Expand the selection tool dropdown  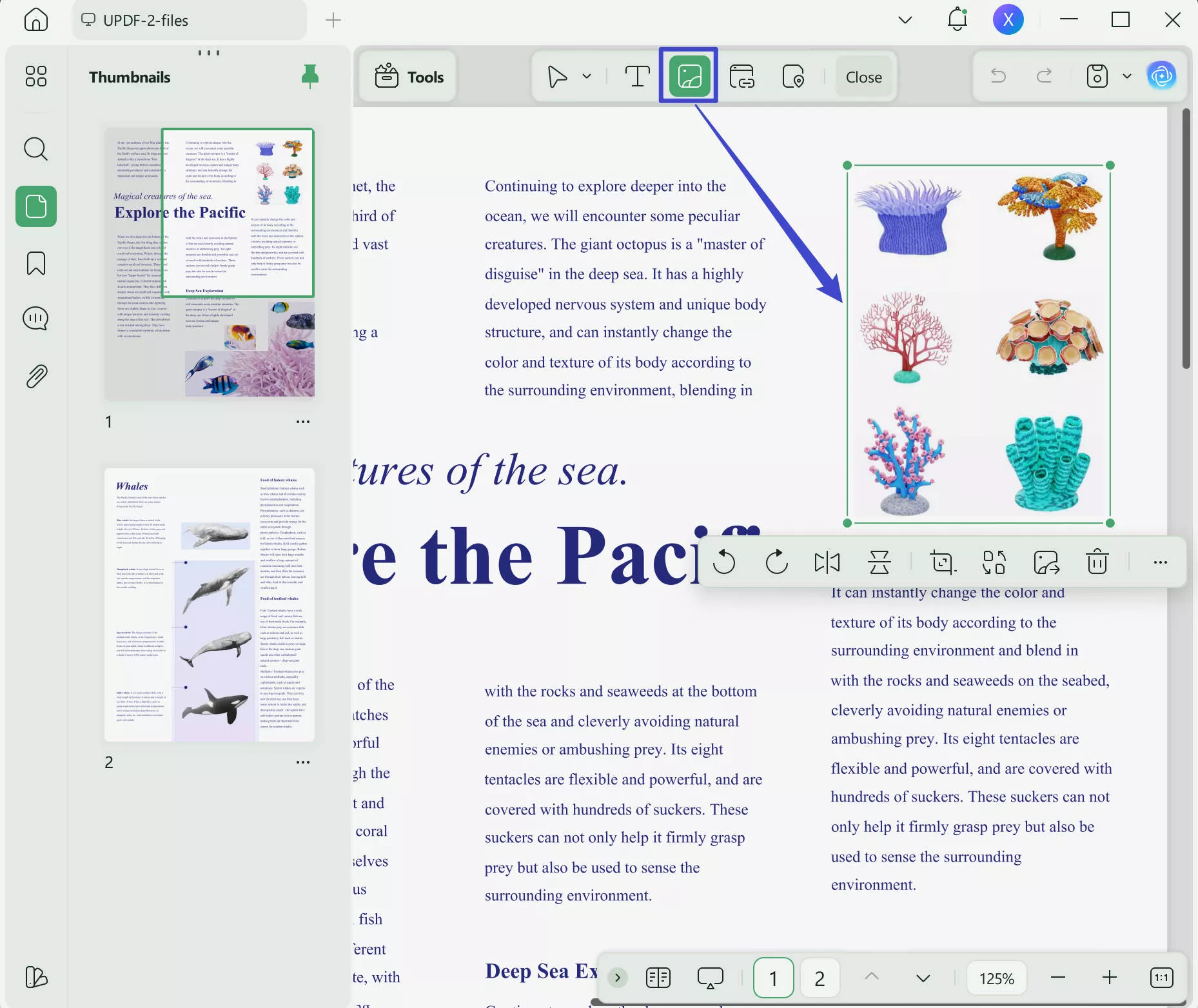585,76
